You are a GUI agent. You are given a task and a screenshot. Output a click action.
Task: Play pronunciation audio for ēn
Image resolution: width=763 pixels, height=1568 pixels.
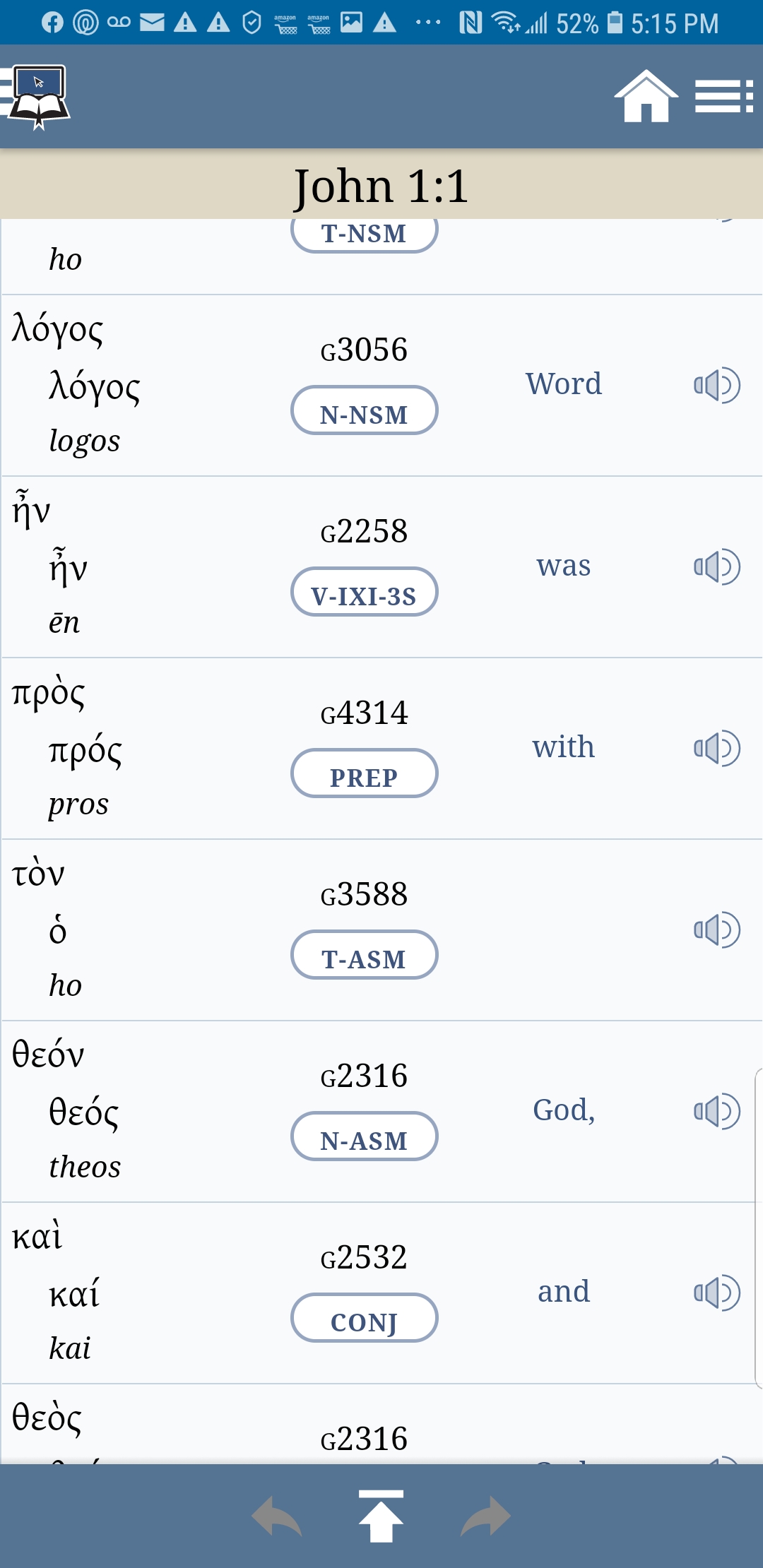tap(716, 567)
